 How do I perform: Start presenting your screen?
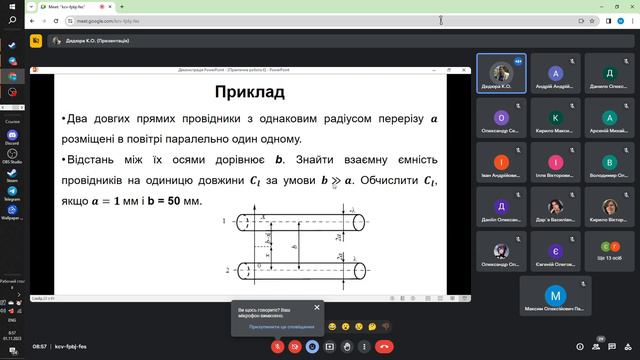pos(330,347)
